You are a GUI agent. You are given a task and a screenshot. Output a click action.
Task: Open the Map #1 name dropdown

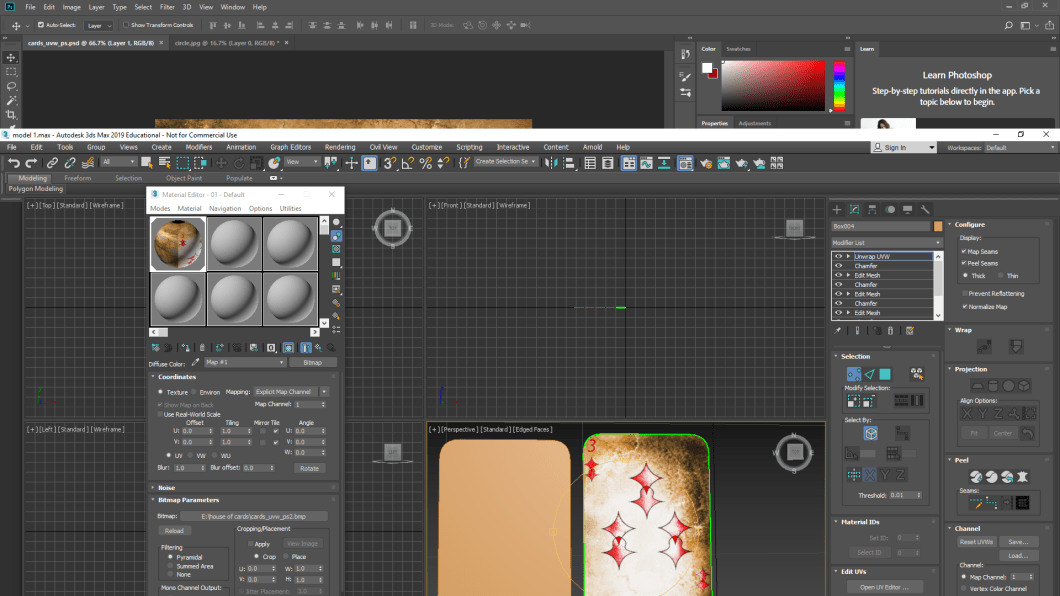244,362
